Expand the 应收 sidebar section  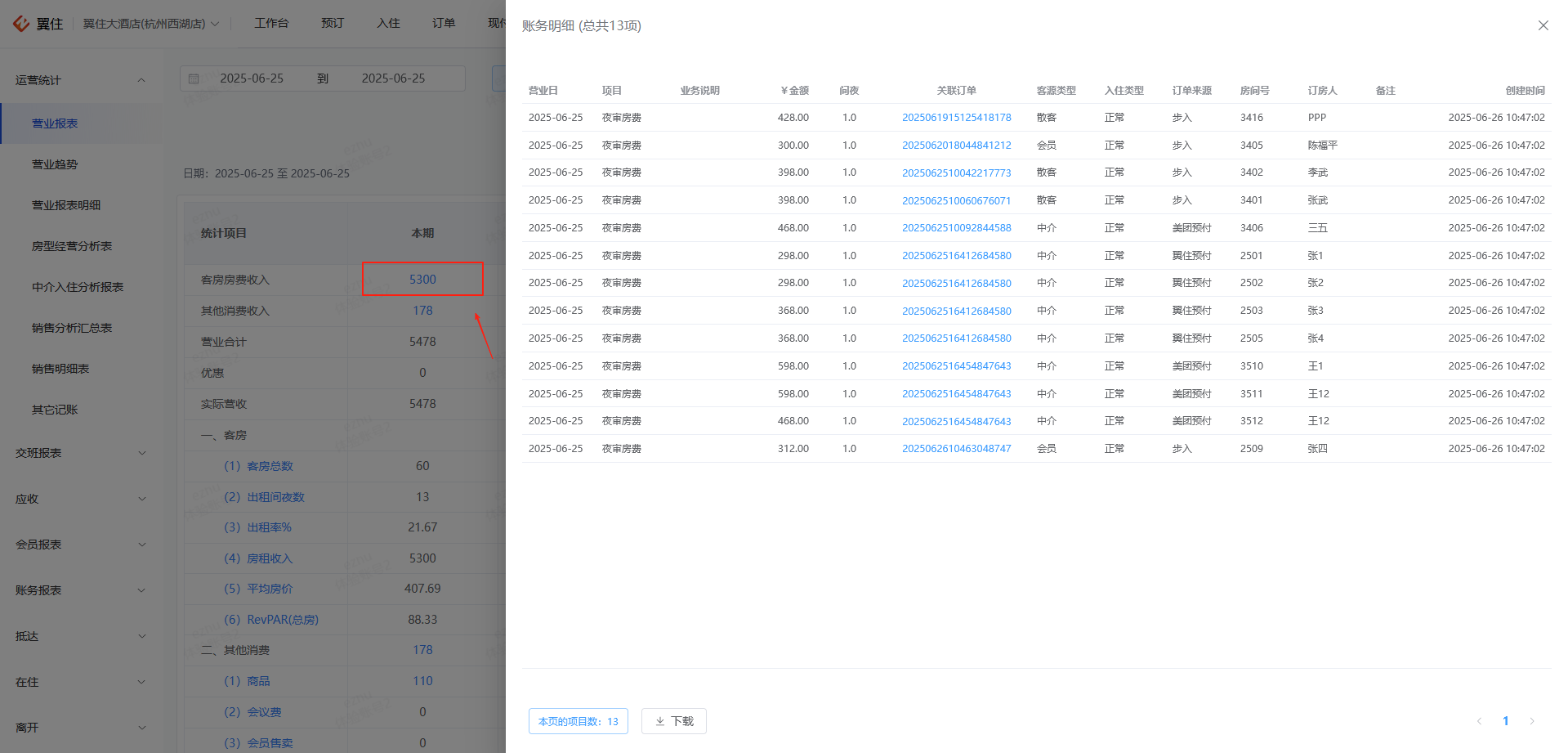click(x=80, y=499)
